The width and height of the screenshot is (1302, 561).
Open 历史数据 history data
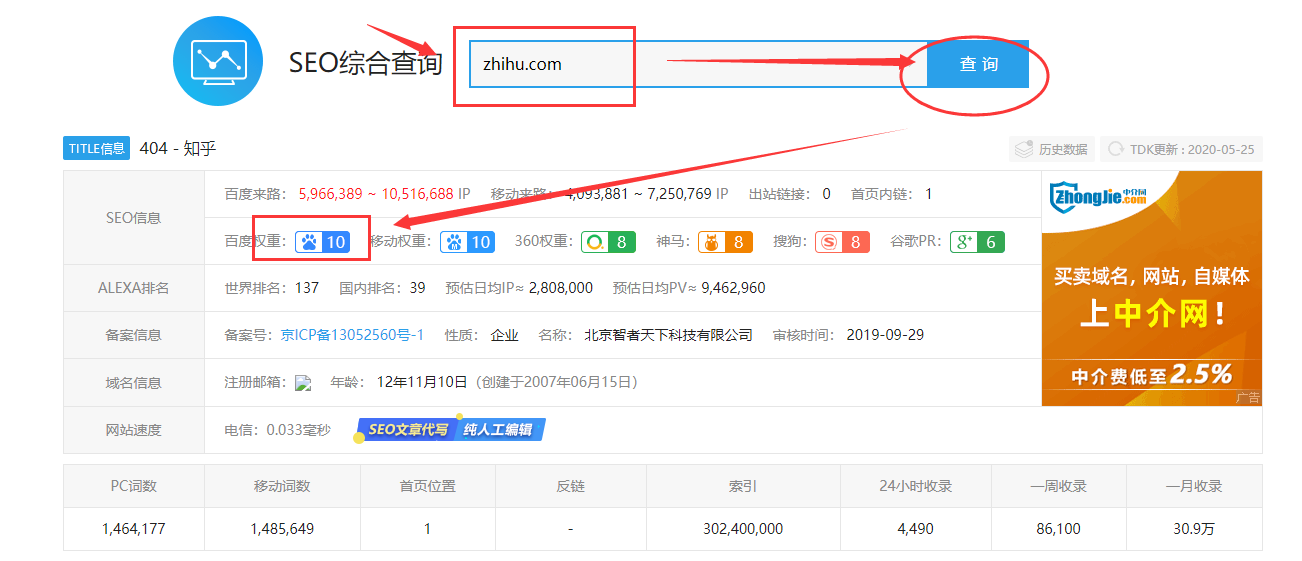pos(1051,149)
